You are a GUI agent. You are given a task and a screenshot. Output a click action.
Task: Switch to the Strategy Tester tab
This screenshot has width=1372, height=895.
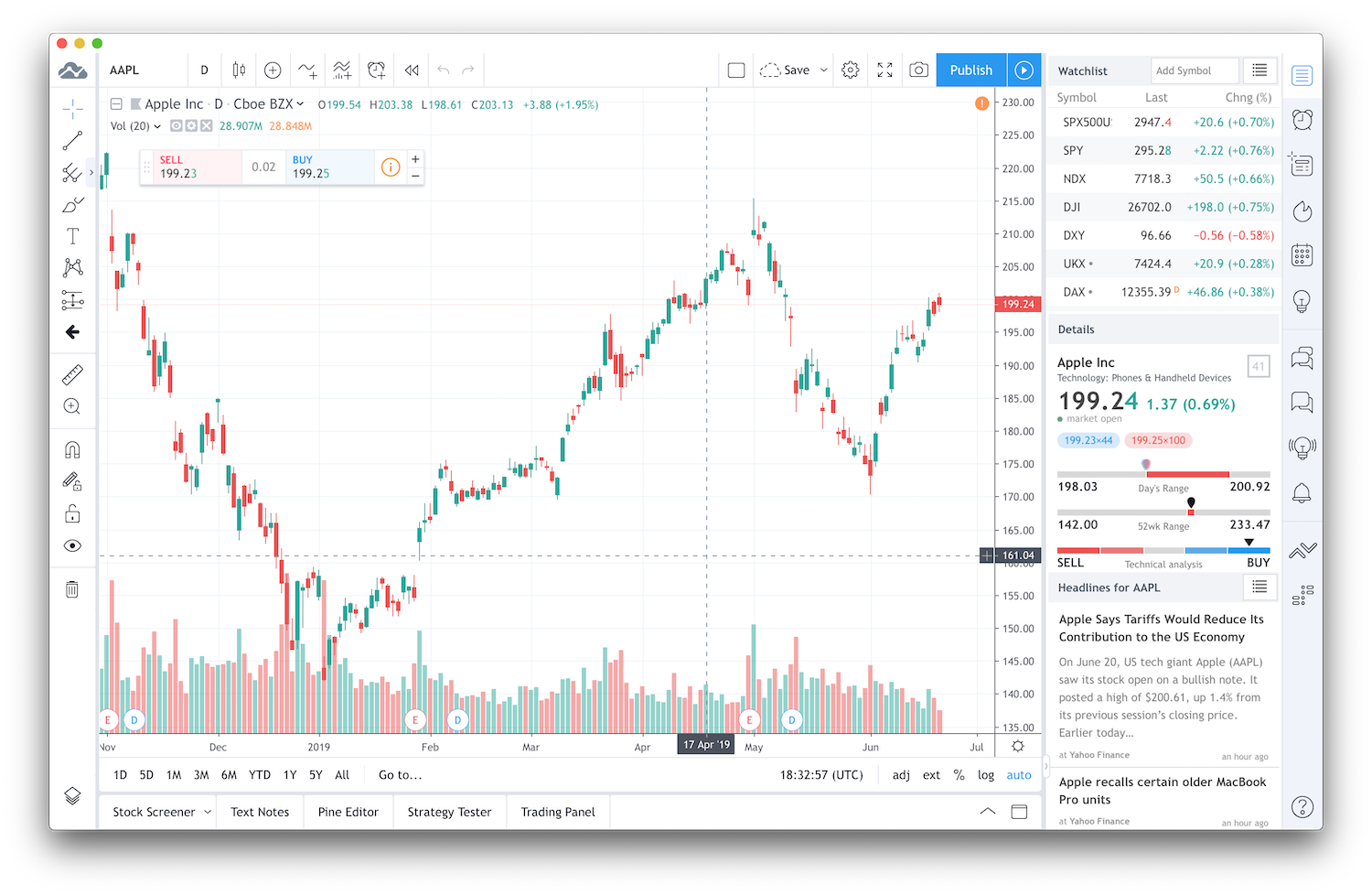(449, 812)
